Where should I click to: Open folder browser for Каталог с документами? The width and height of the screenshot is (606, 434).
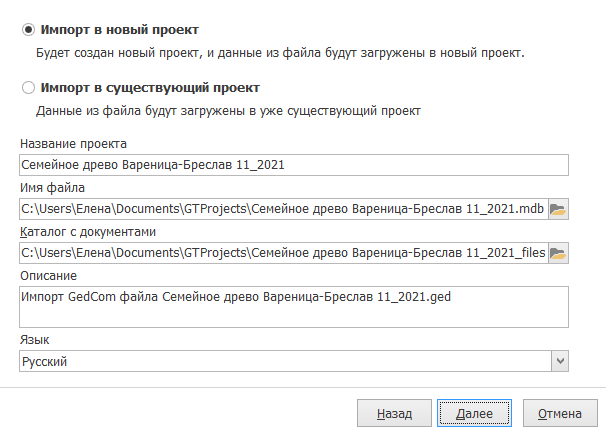[558, 253]
